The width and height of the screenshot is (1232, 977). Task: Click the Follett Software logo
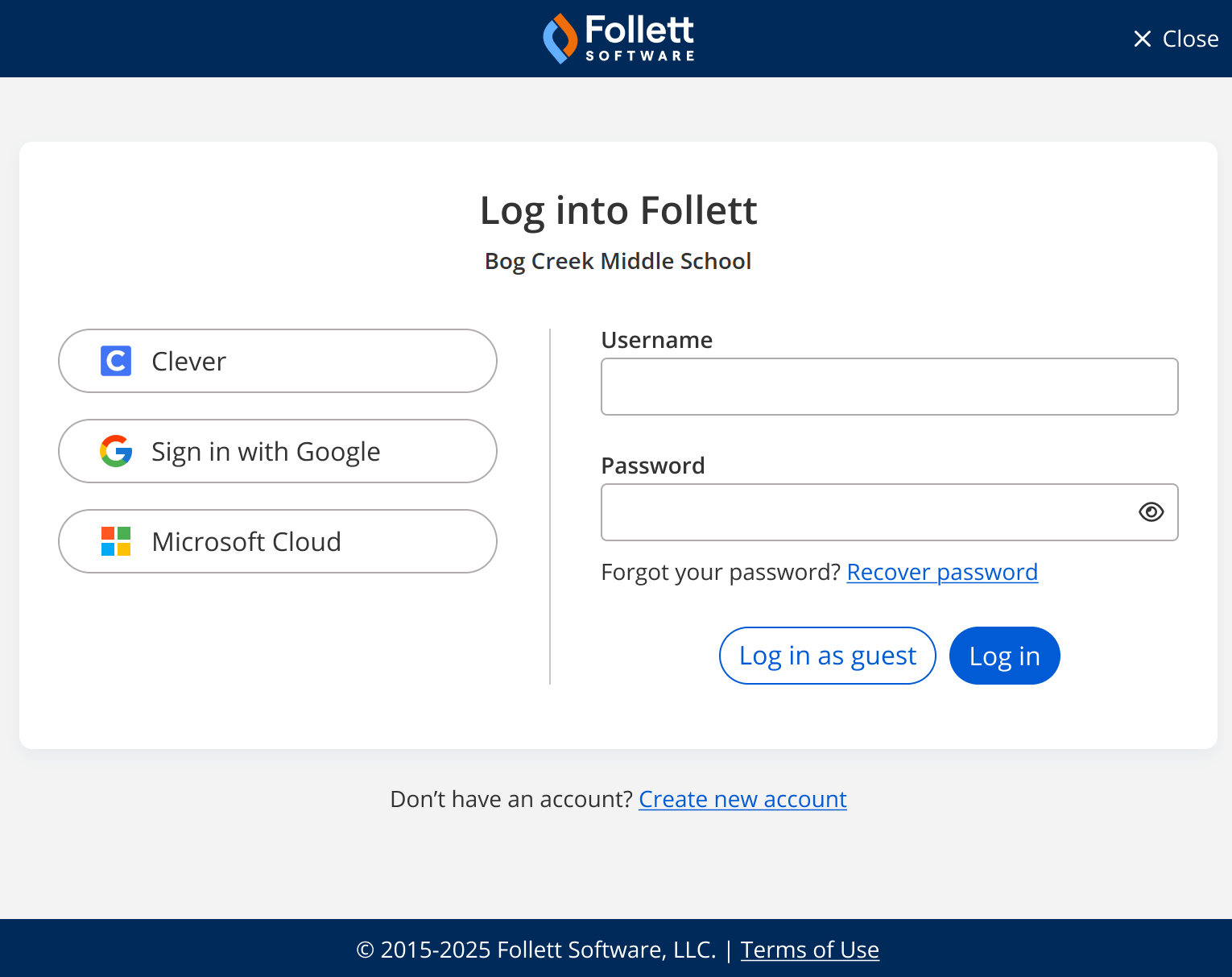tap(618, 37)
